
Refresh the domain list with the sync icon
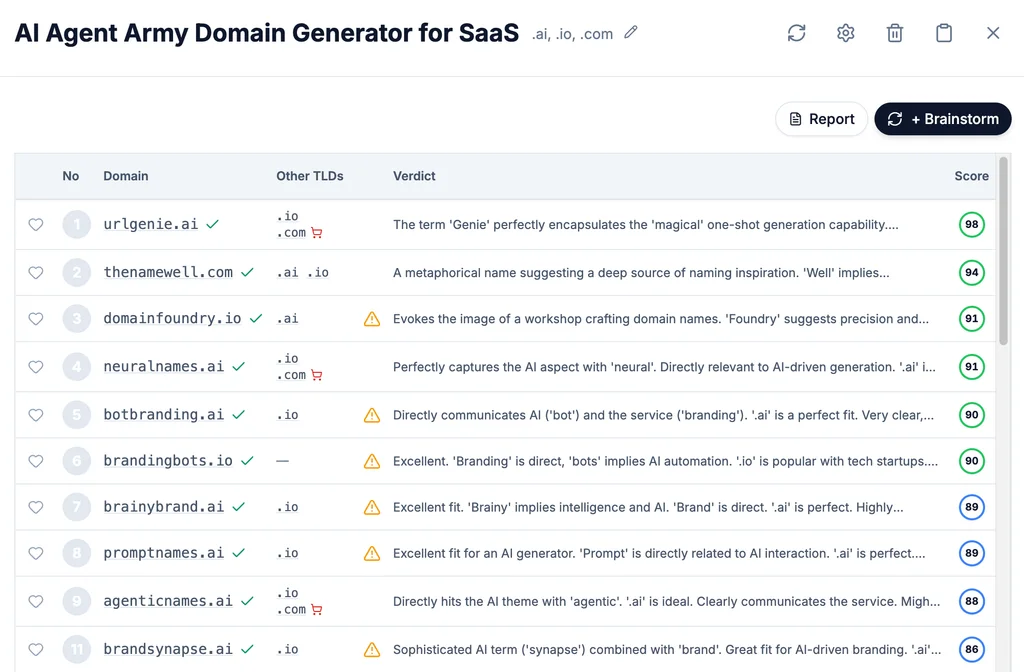796,32
